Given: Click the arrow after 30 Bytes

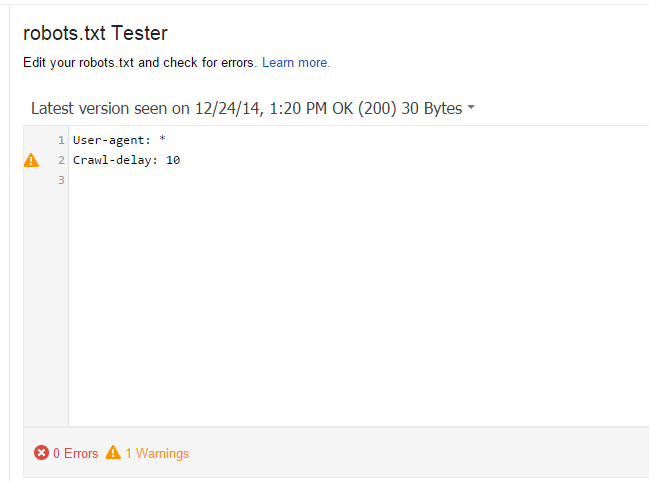Looking at the screenshot, I should tap(471, 108).
